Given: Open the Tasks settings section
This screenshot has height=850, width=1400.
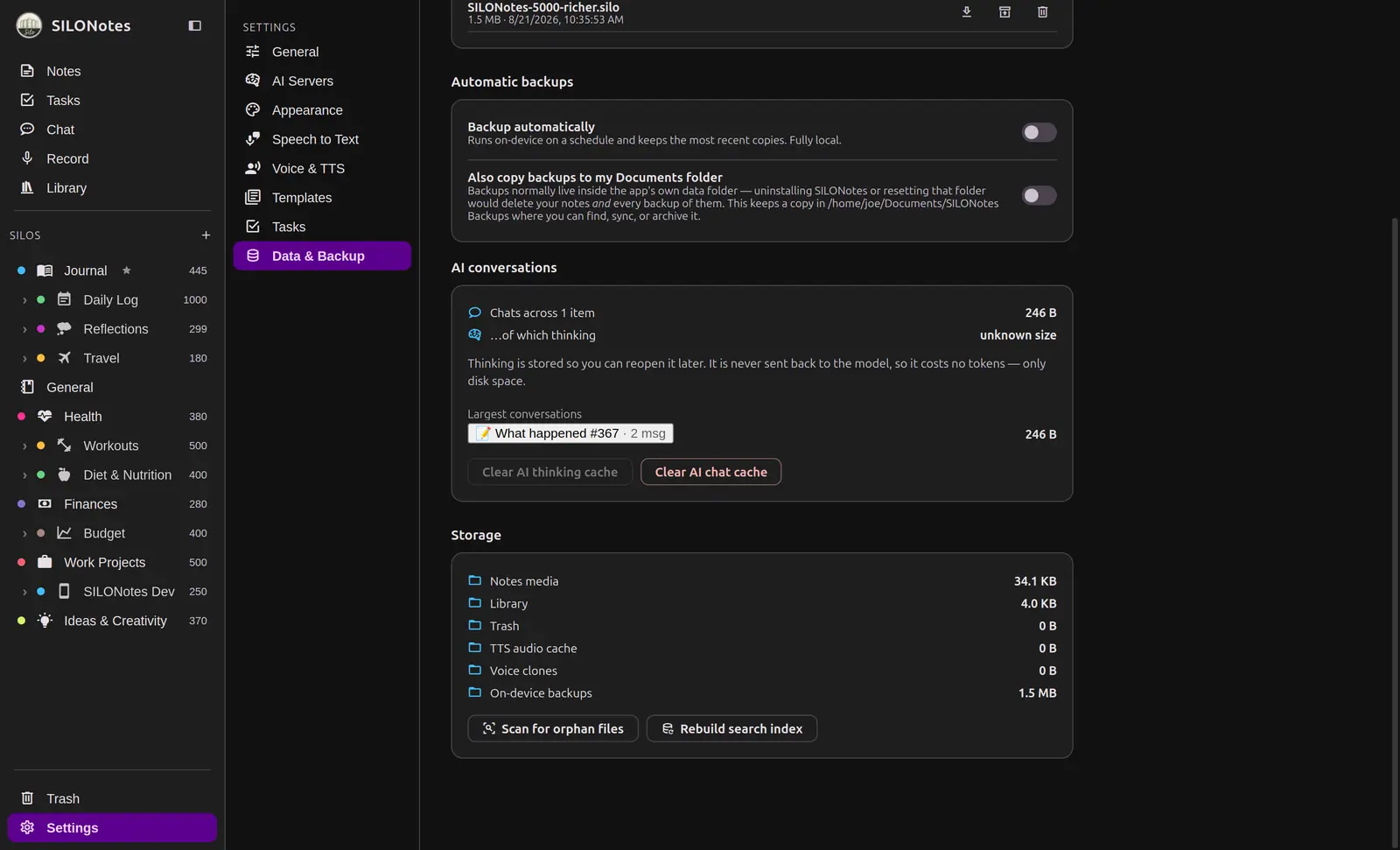Looking at the screenshot, I should (x=322, y=227).
